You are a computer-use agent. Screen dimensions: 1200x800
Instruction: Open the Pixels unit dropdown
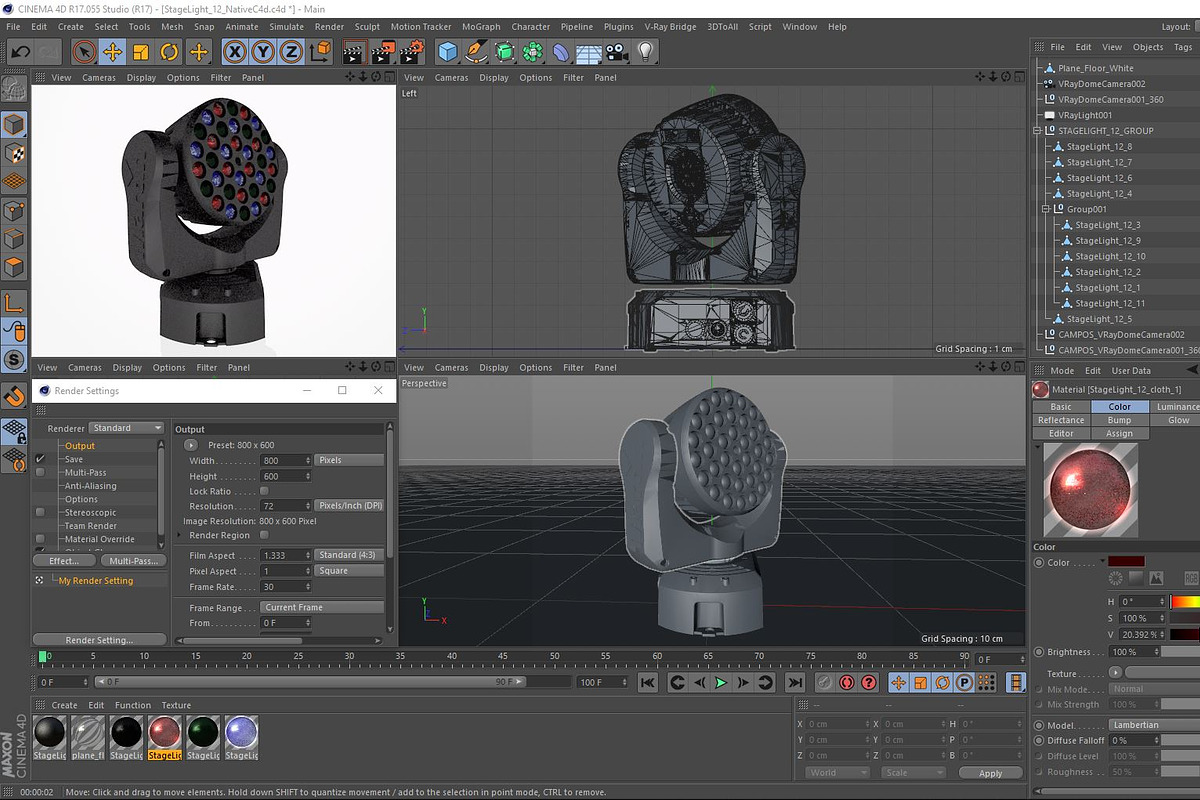pyautogui.click(x=349, y=460)
